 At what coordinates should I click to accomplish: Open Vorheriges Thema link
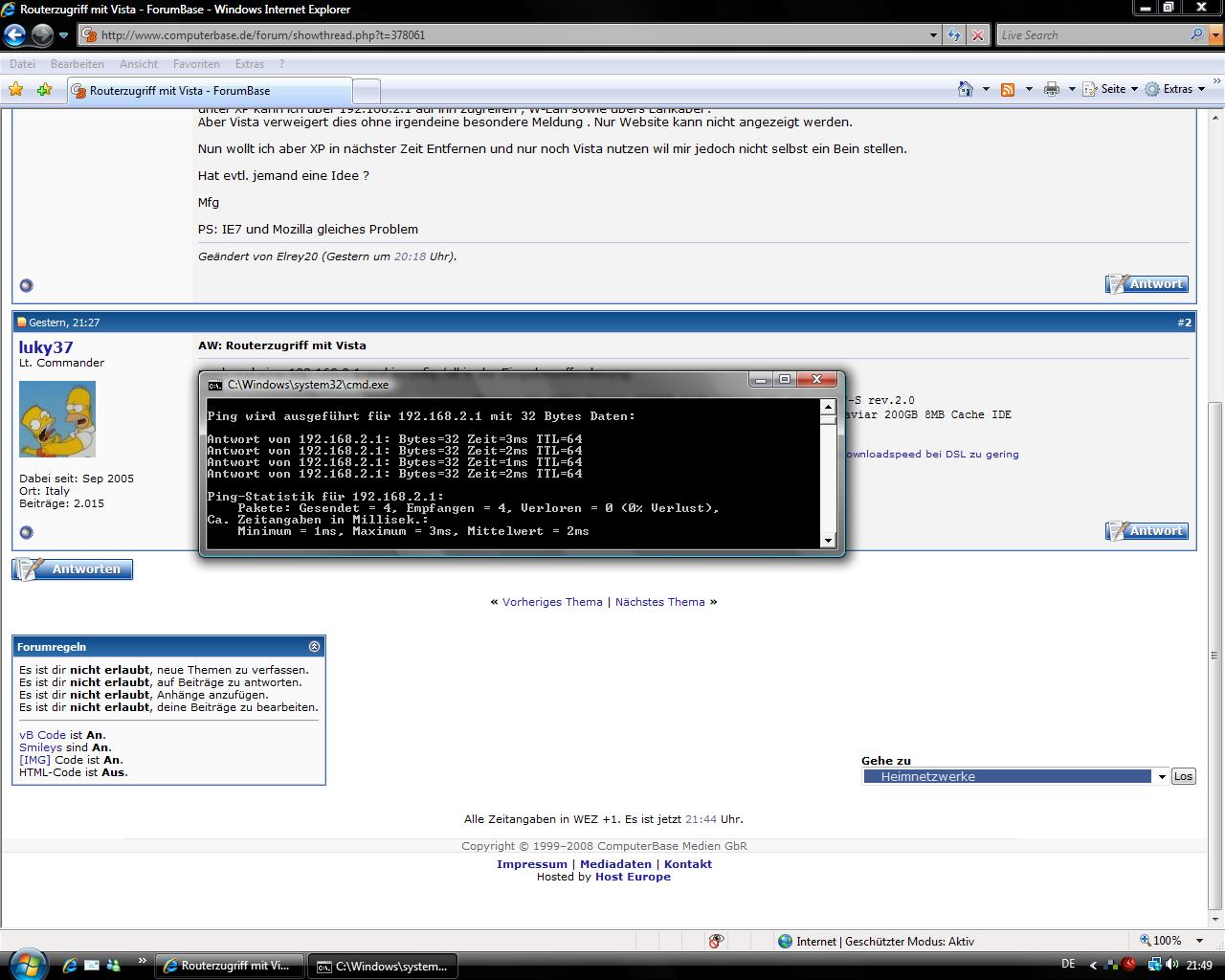click(x=552, y=602)
